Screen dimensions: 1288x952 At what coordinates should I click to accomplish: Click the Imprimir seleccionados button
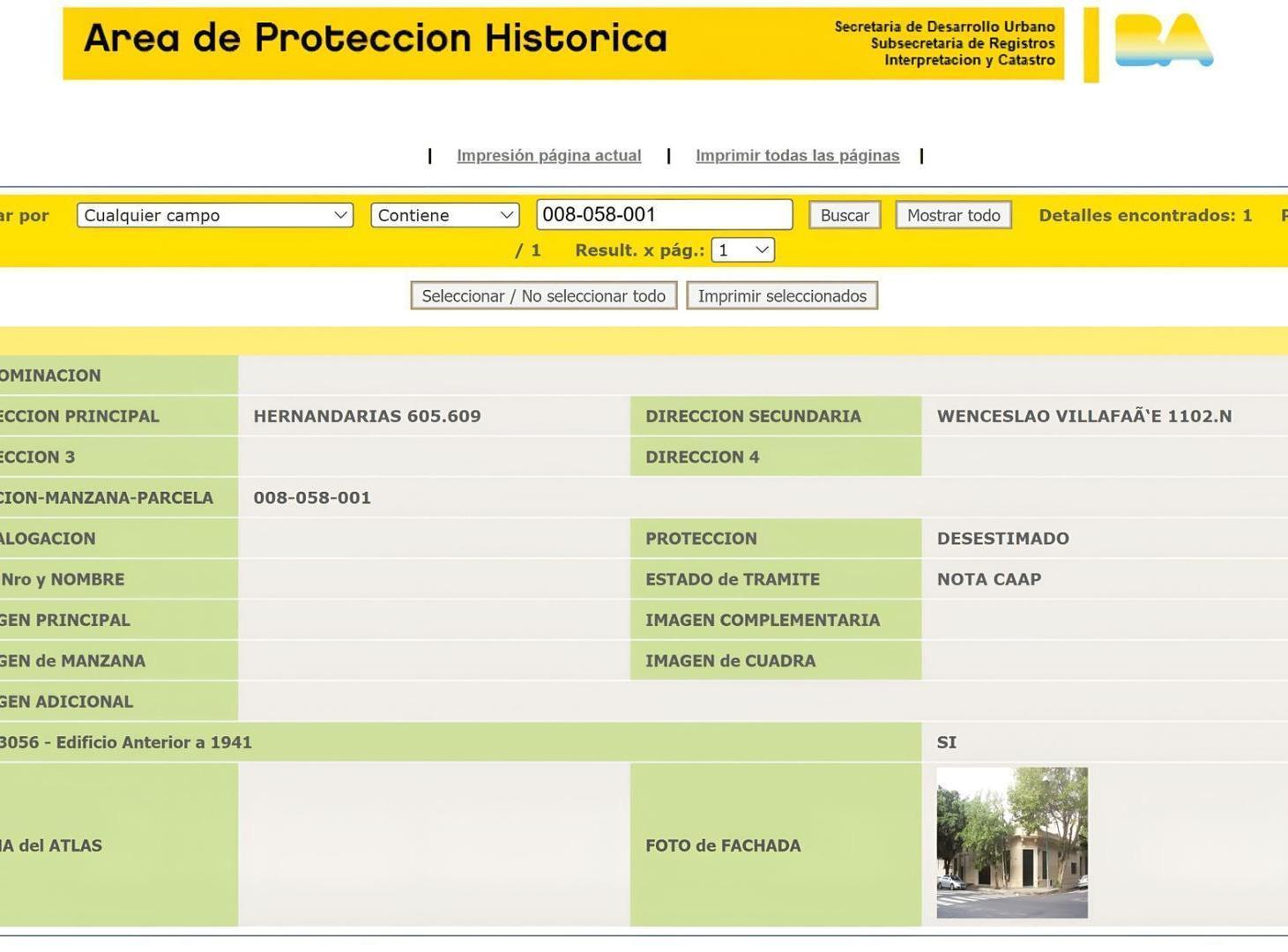coord(782,296)
